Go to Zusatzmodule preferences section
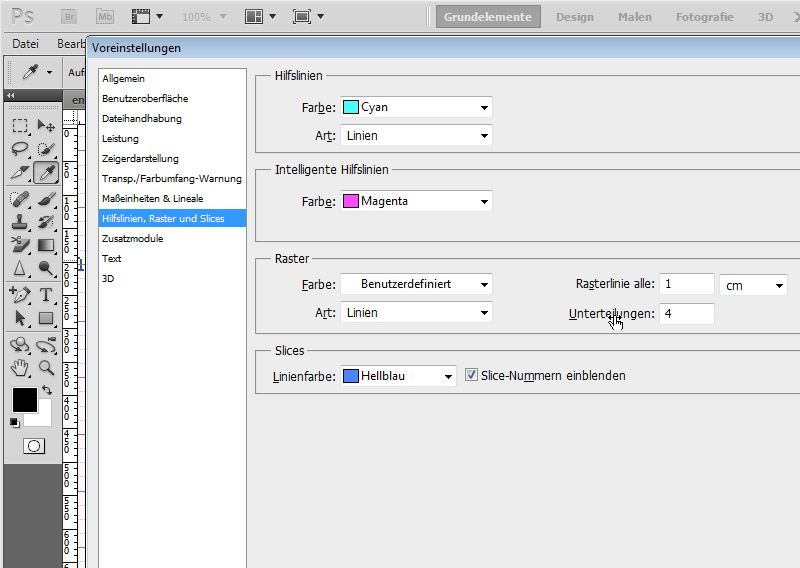The image size is (800, 568). coord(132,238)
